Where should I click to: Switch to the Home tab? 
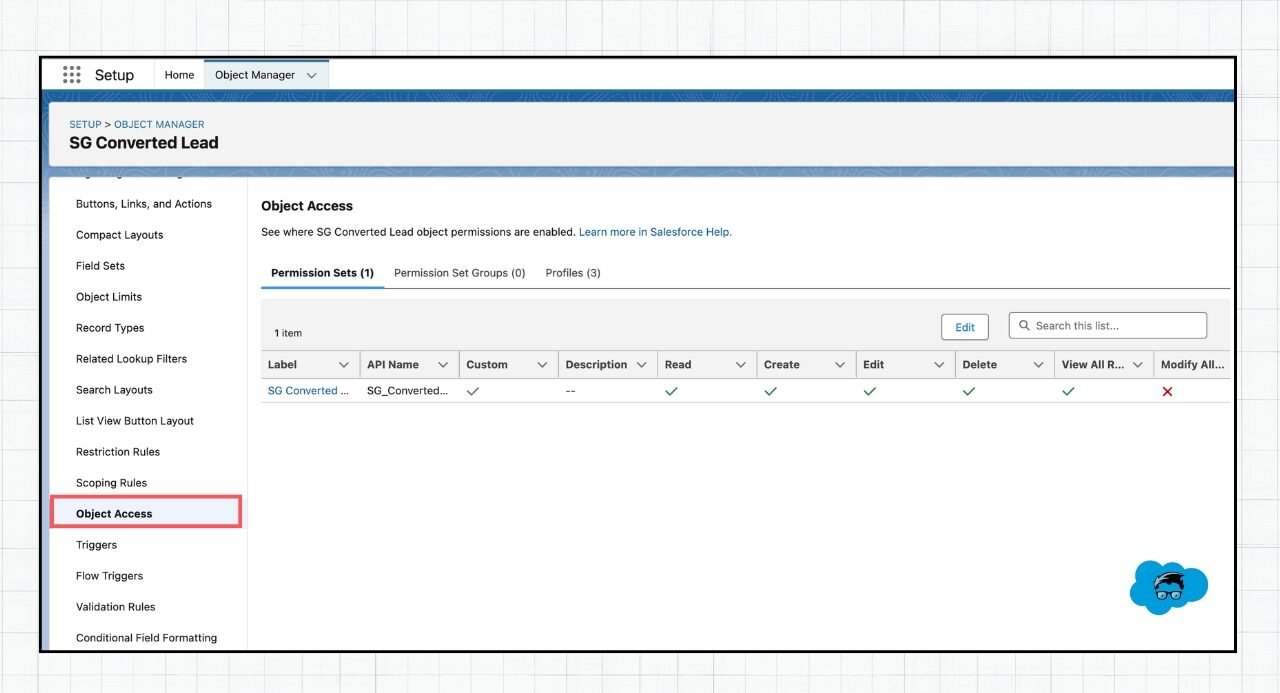click(x=179, y=75)
